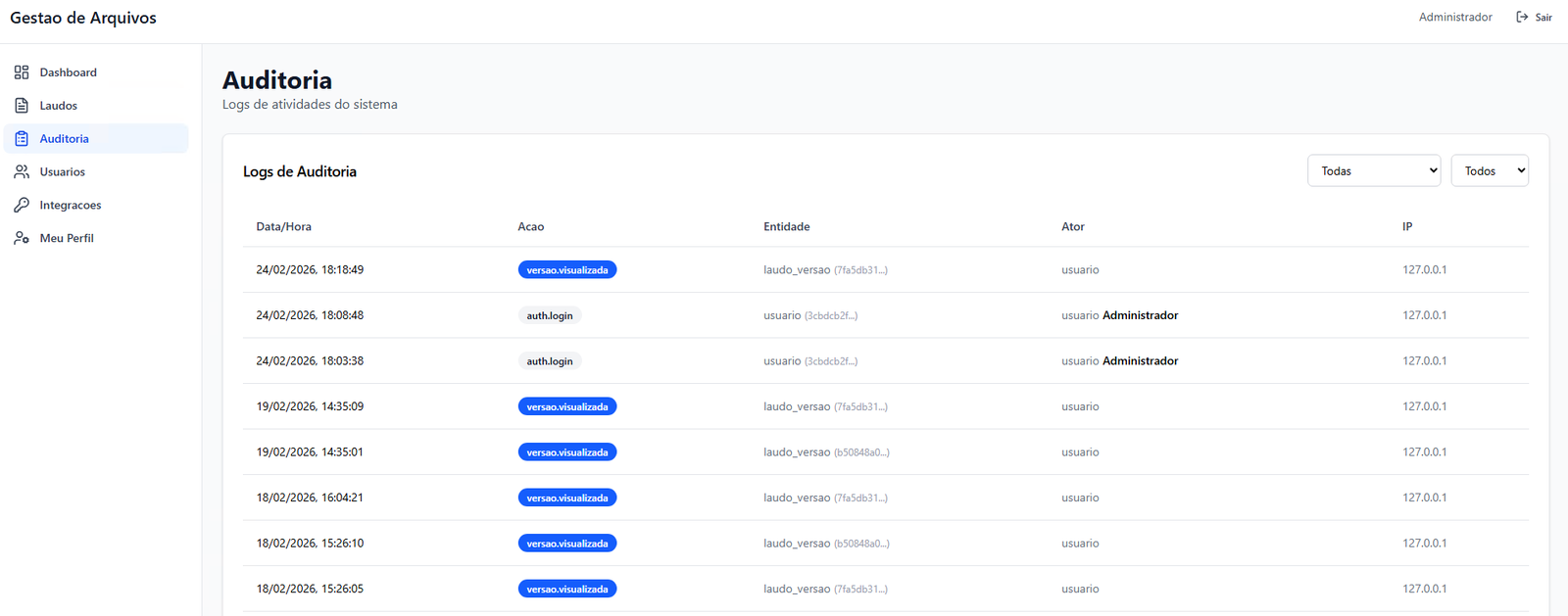Click auth.login badge for 18:08:48 entry
The width and height of the screenshot is (1568, 616).
[549, 316]
